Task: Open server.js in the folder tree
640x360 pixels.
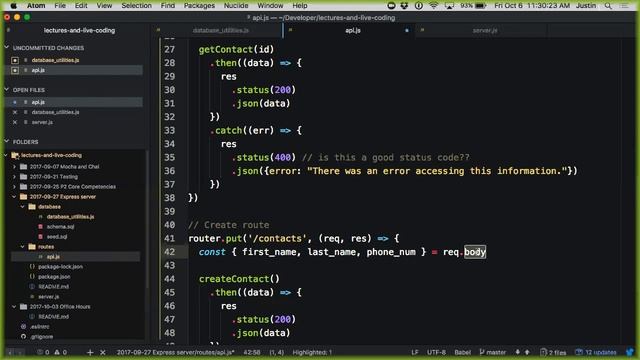Action: tap(49, 297)
